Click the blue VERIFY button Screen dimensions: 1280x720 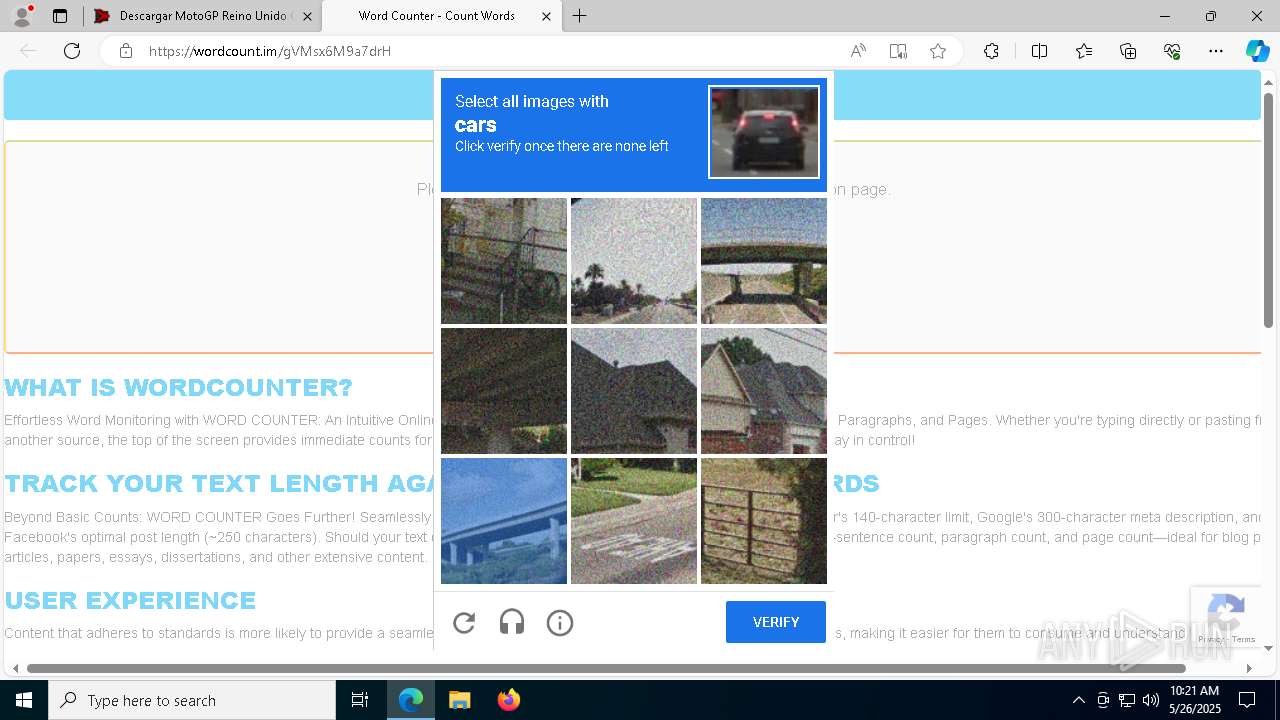(776, 622)
